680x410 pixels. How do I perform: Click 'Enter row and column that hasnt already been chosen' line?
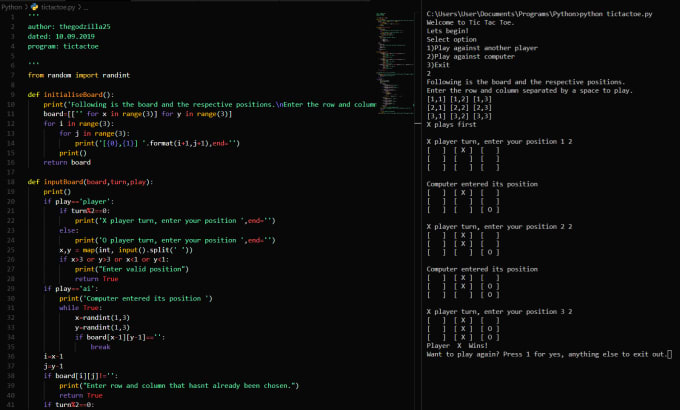(179, 385)
